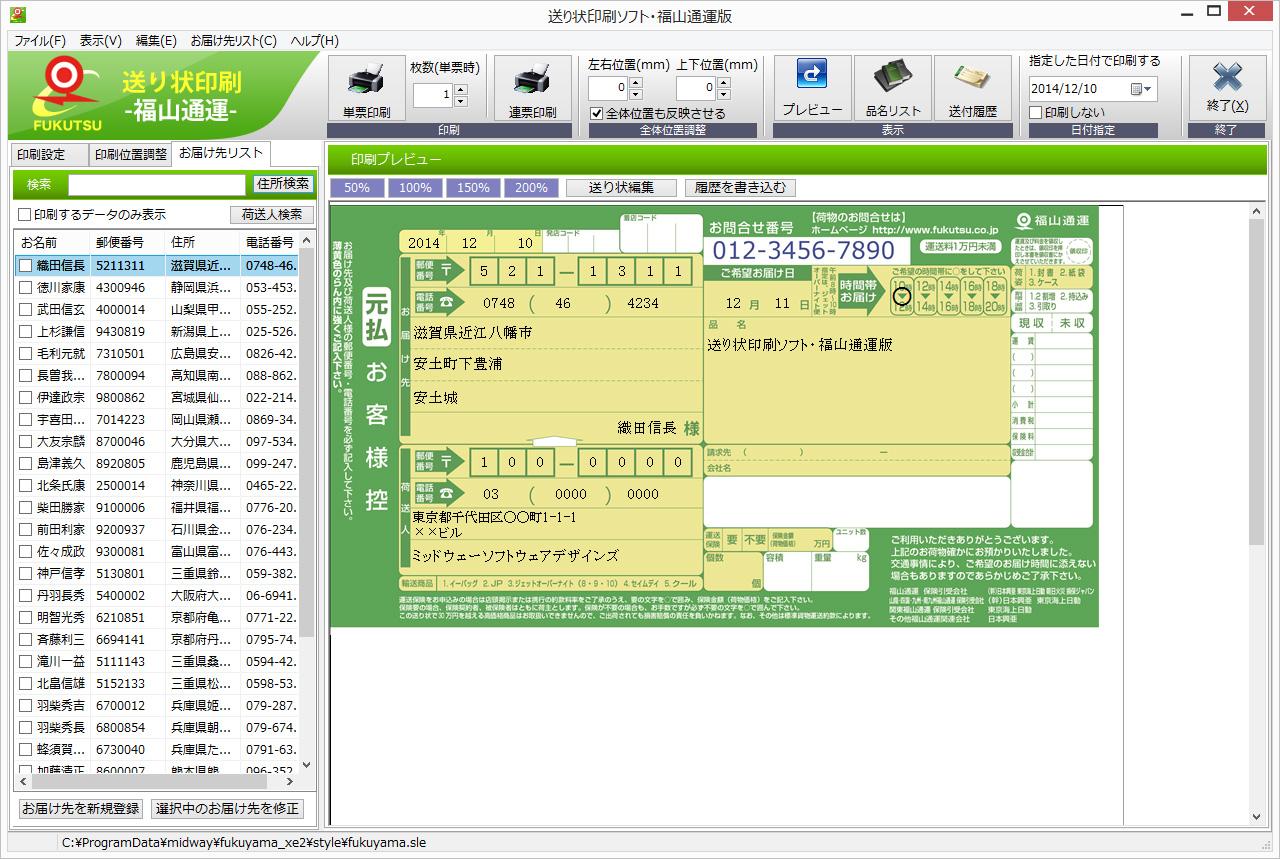Check the box for 毛利元就

(25, 354)
